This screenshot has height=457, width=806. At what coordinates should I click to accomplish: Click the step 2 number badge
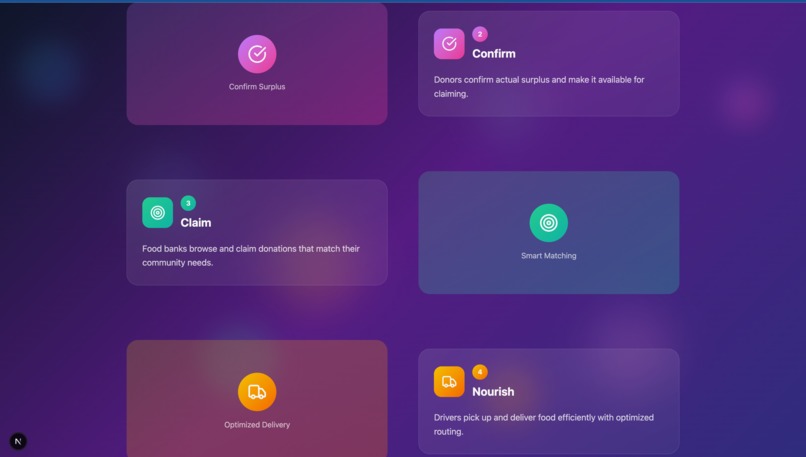tap(480, 34)
